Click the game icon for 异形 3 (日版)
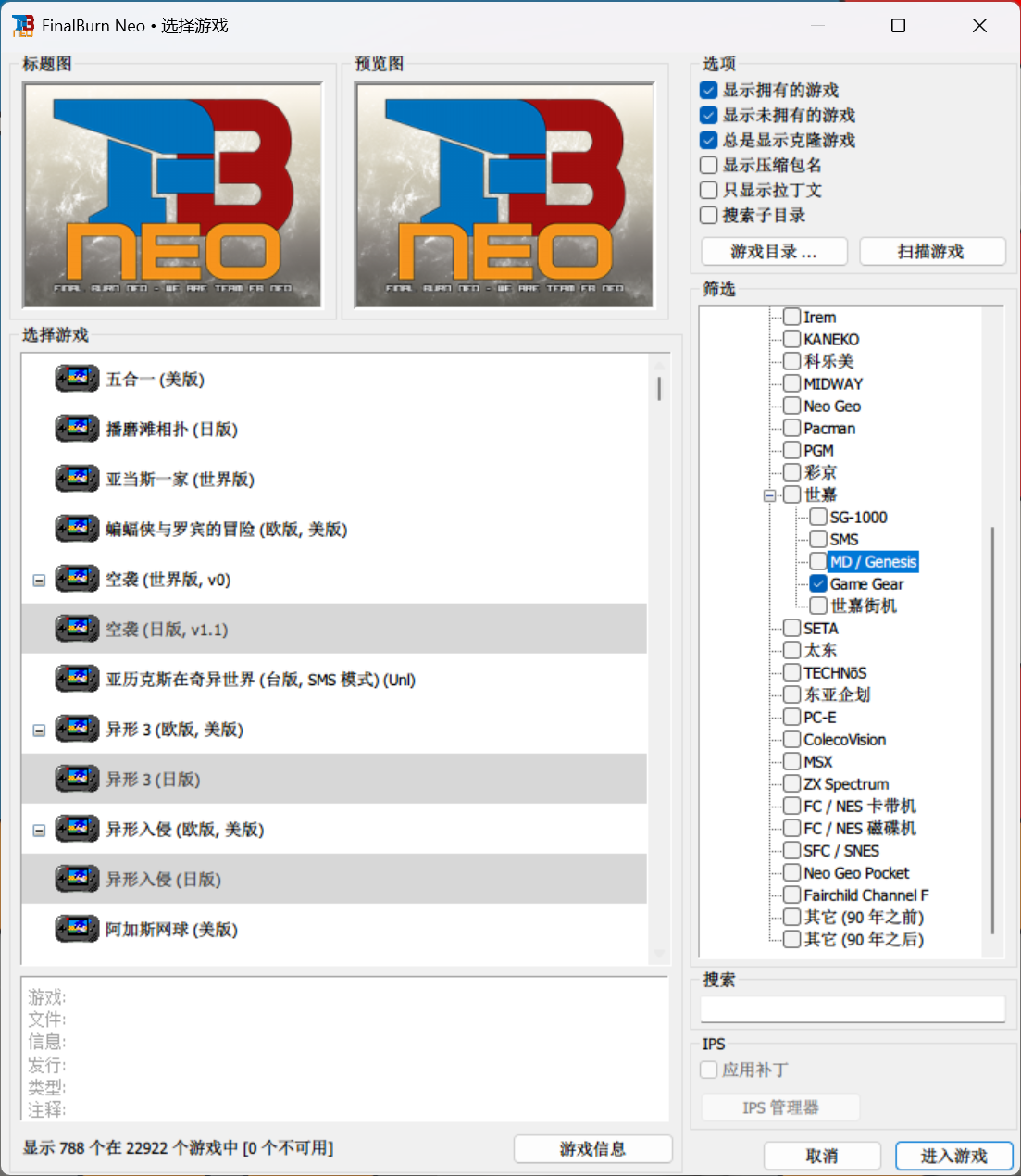The height and width of the screenshot is (1176, 1021). (77, 779)
